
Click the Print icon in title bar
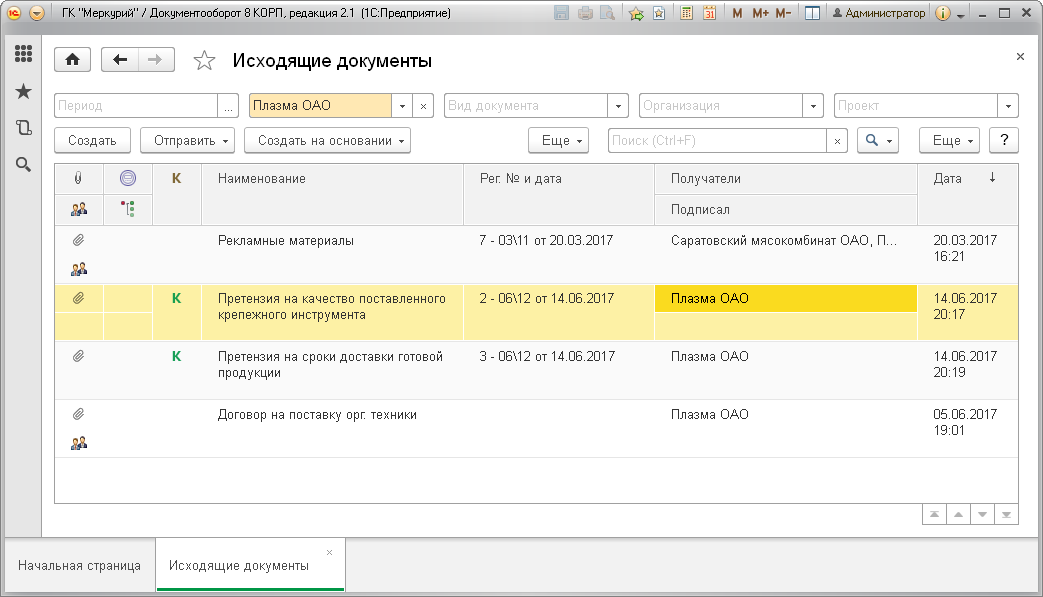click(x=585, y=13)
